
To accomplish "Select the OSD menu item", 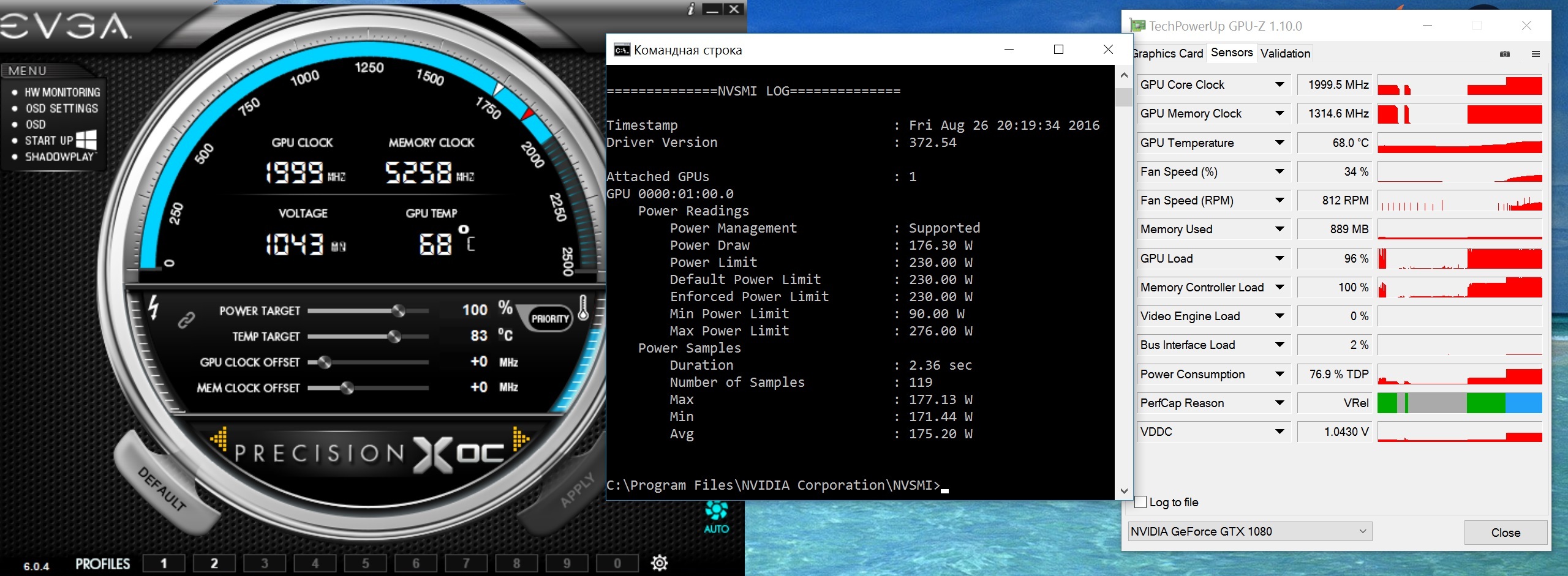I will 35,124.
